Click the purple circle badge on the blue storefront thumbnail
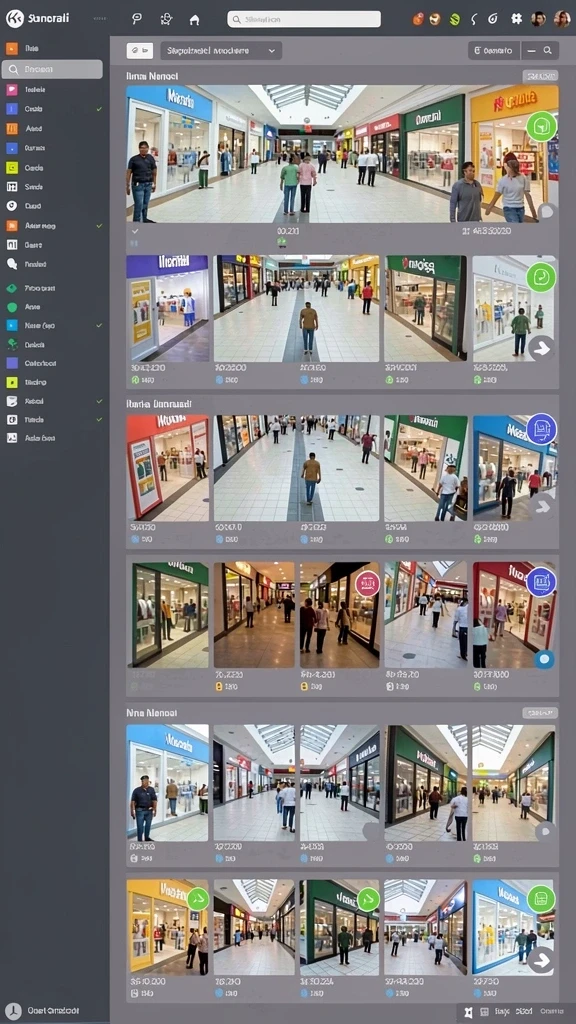This screenshot has width=576, height=1024. coord(541,429)
